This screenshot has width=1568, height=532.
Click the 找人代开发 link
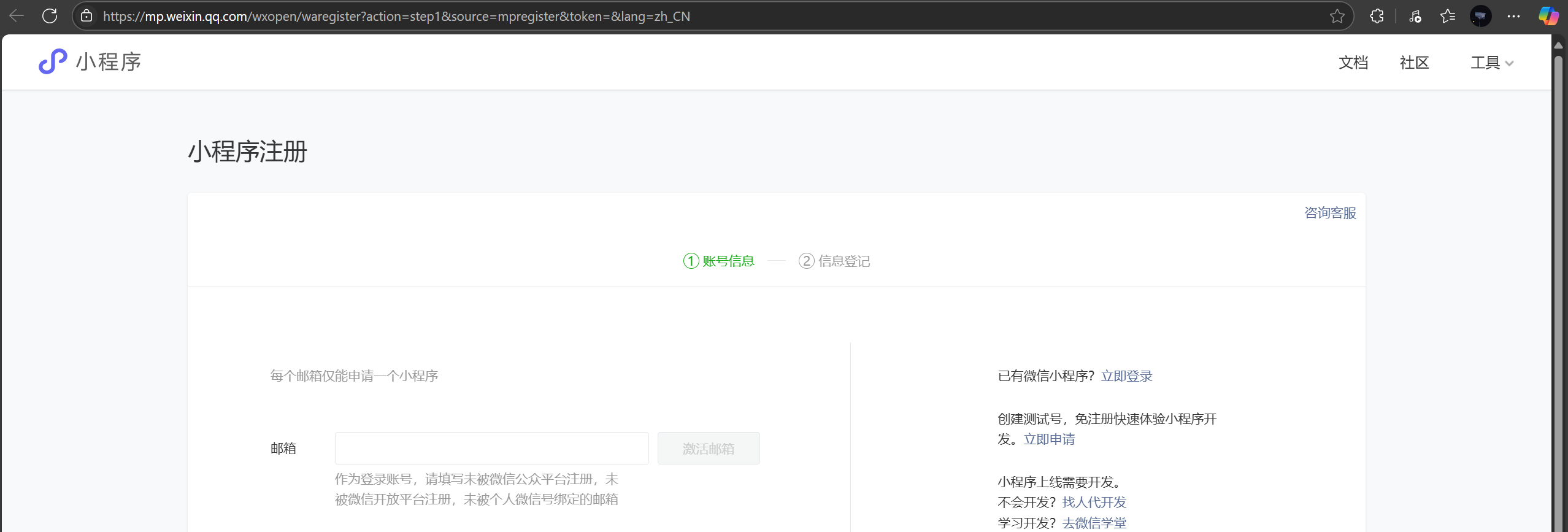click(1094, 503)
